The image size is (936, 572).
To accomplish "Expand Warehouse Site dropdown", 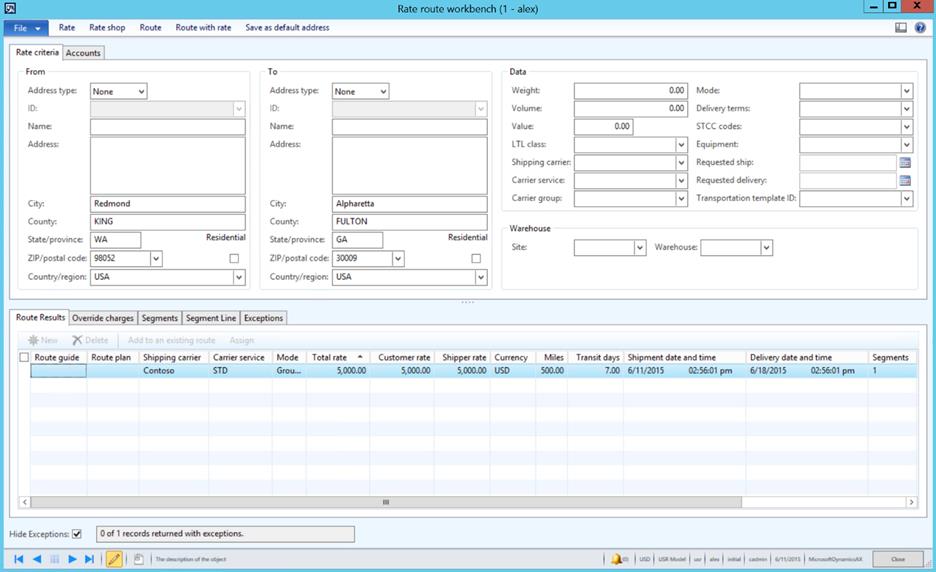I will coord(640,247).
